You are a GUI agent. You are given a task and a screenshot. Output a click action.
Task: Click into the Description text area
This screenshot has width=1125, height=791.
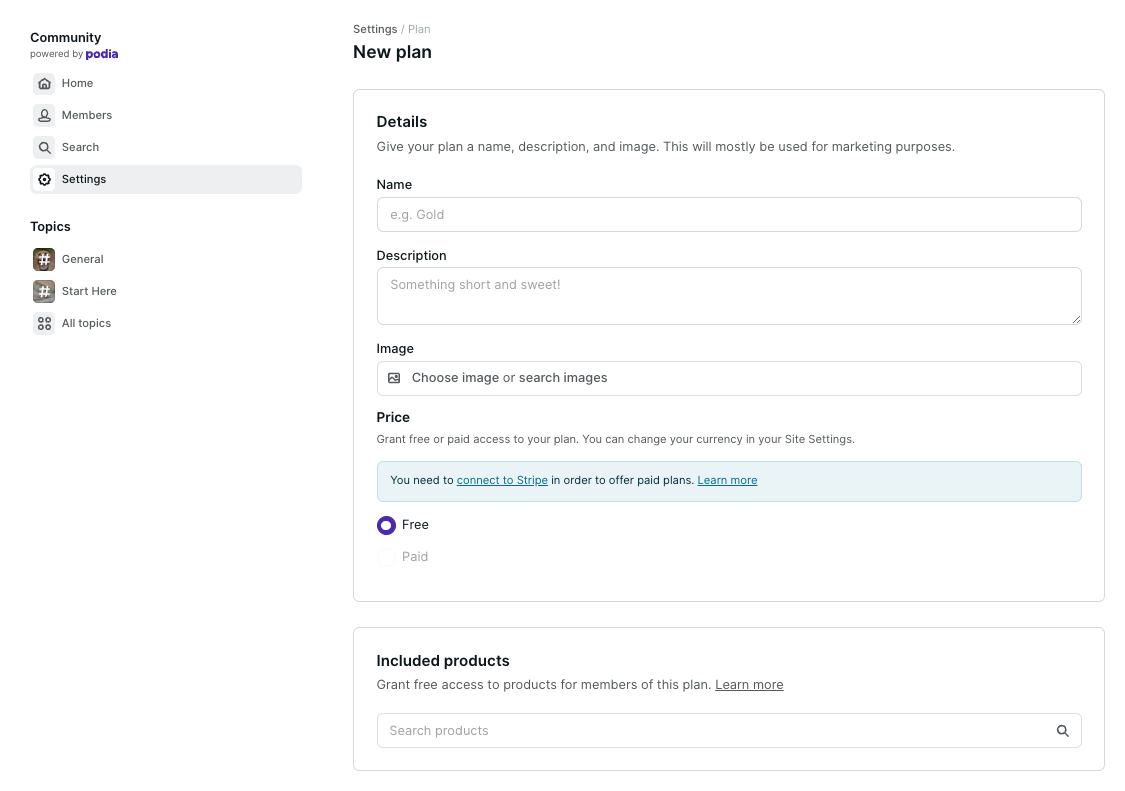728,295
